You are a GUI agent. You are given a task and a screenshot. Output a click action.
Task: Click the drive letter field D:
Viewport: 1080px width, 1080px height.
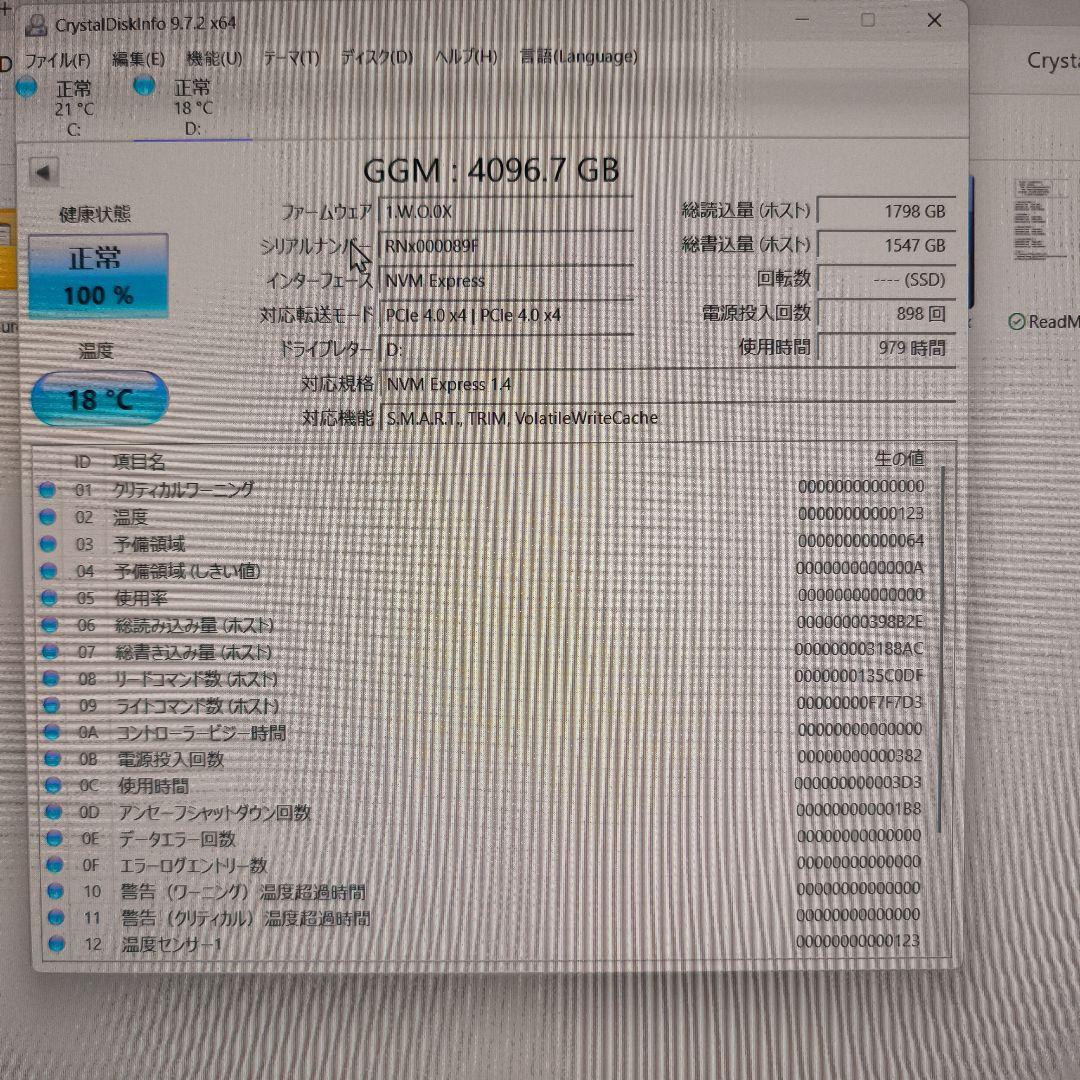[506, 350]
